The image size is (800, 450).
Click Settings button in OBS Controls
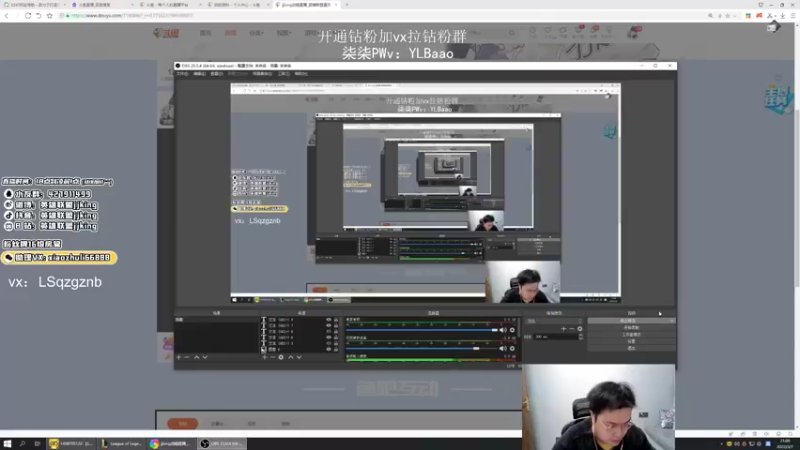631,341
